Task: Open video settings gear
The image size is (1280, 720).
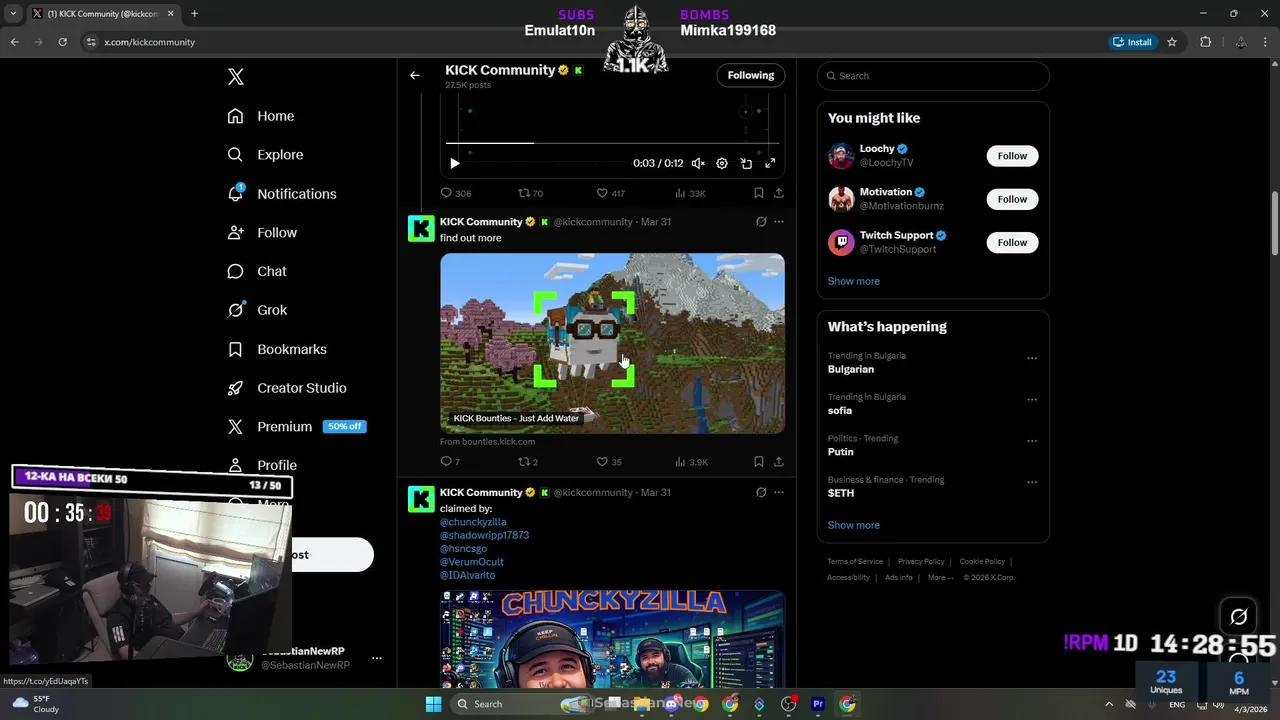Action: tap(722, 163)
